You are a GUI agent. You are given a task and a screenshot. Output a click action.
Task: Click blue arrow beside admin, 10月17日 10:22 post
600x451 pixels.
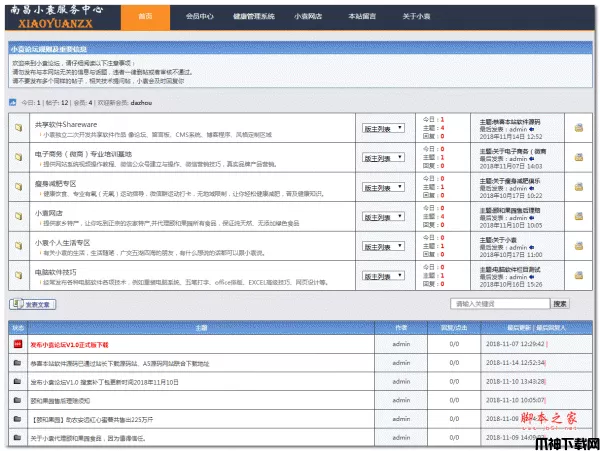(x=532, y=188)
